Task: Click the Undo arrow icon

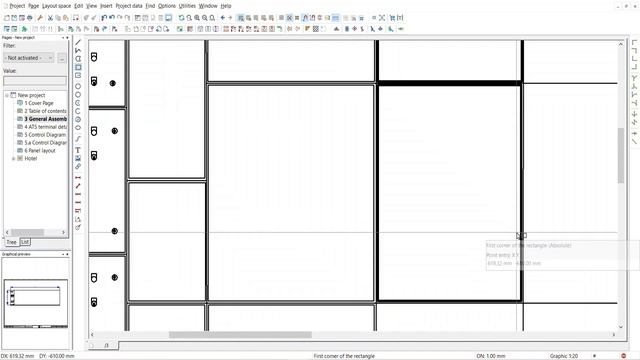Action: click(x=112, y=18)
